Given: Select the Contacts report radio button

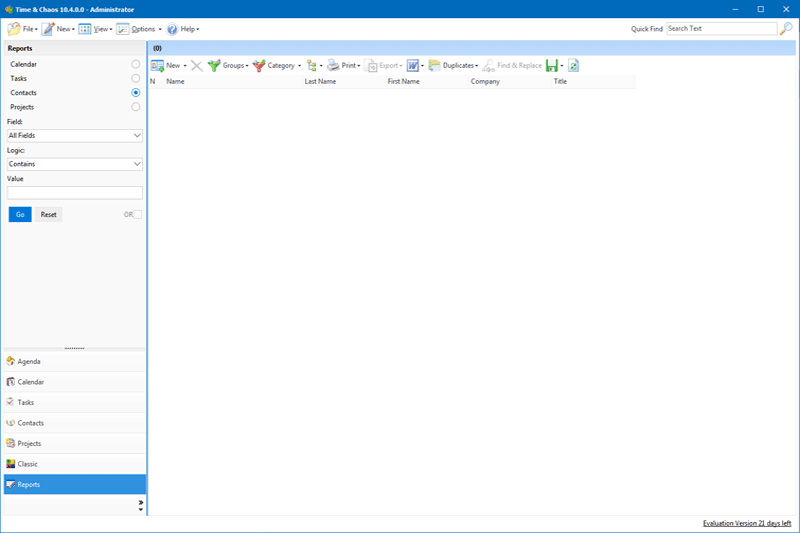Looking at the screenshot, I should tap(135, 92).
